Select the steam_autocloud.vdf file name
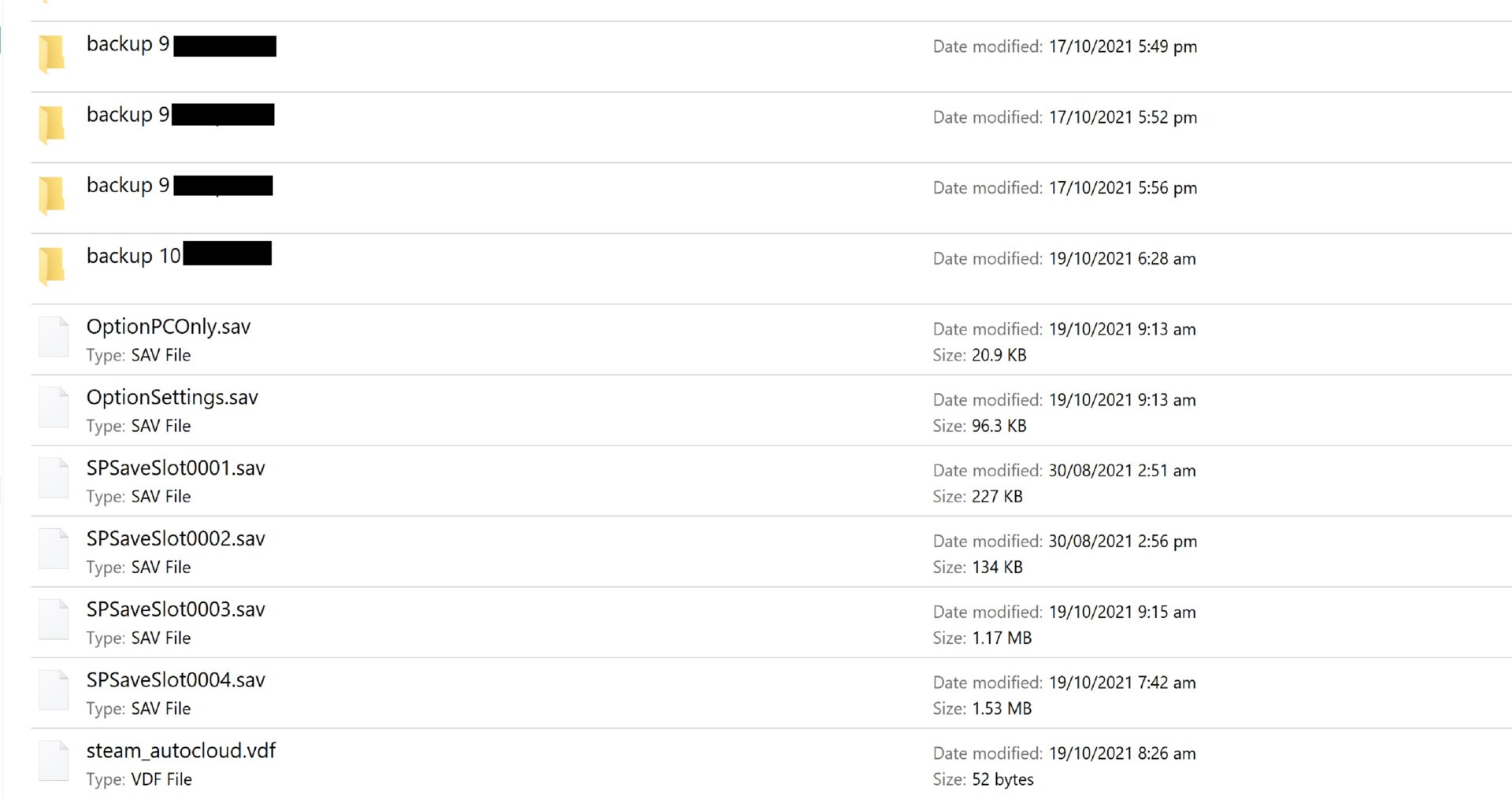This screenshot has width=1512, height=803. (181, 751)
